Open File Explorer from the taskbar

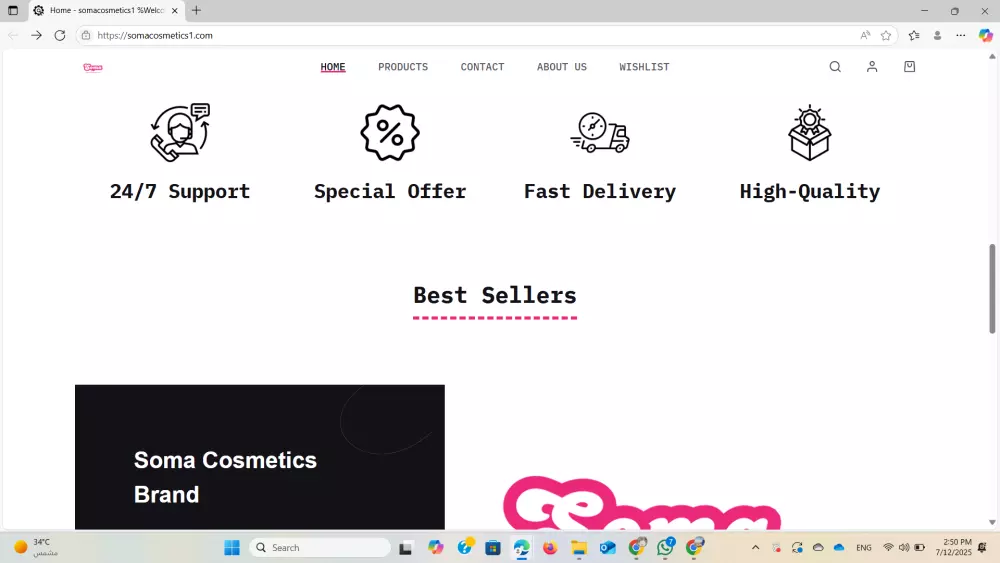(578, 547)
